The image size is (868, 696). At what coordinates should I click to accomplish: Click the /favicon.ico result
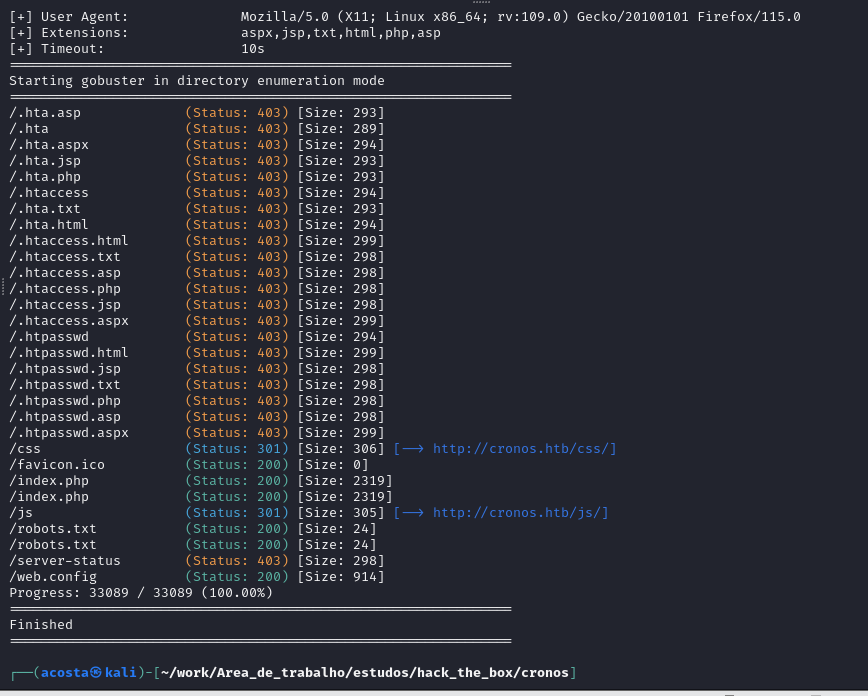click(57, 465)
